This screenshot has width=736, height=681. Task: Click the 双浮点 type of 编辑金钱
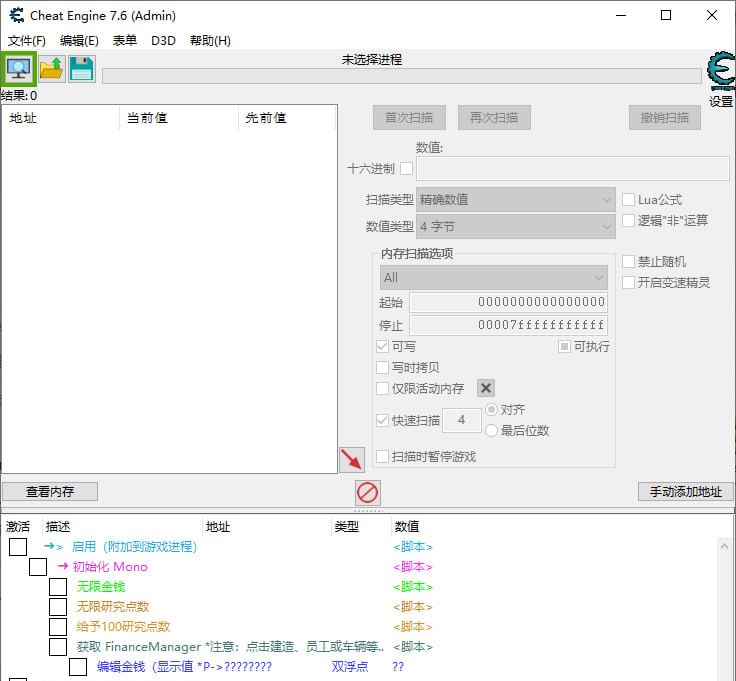click(x=350, y=667)
